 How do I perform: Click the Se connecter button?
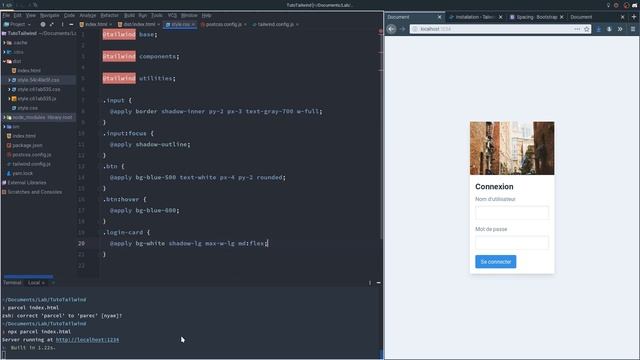[496, 262]
